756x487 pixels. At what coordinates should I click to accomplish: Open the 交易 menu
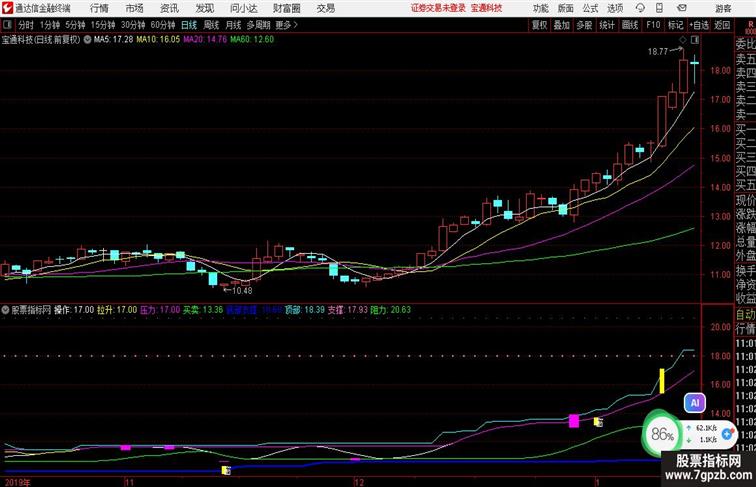[326, 8]
